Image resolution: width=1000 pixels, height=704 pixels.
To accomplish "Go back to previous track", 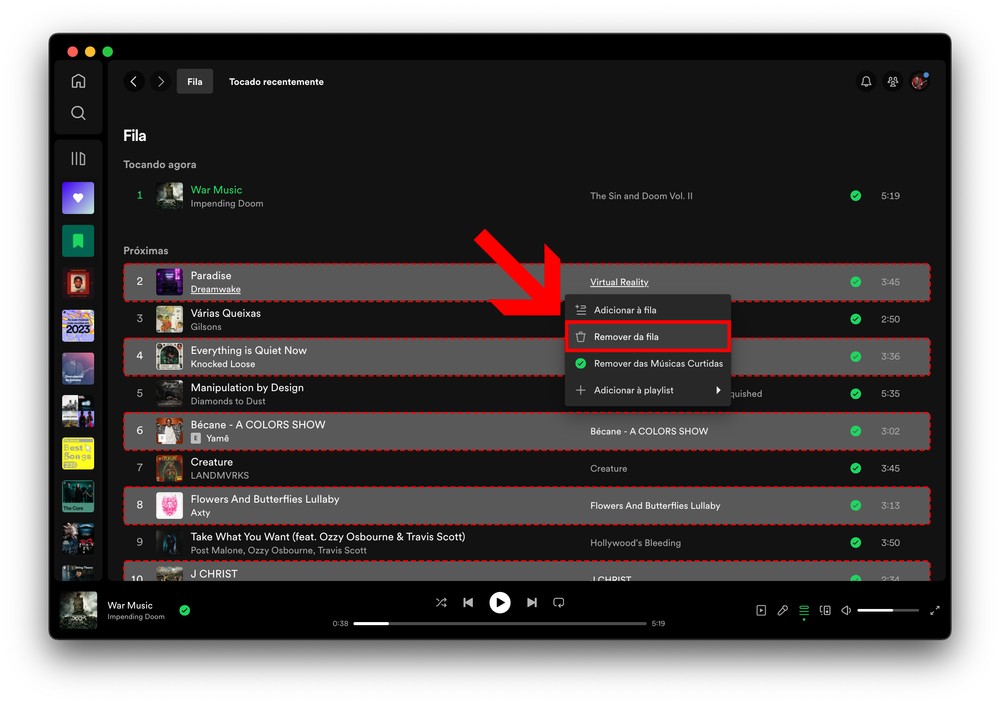I will pyautogui.click(x=468, y=603).
